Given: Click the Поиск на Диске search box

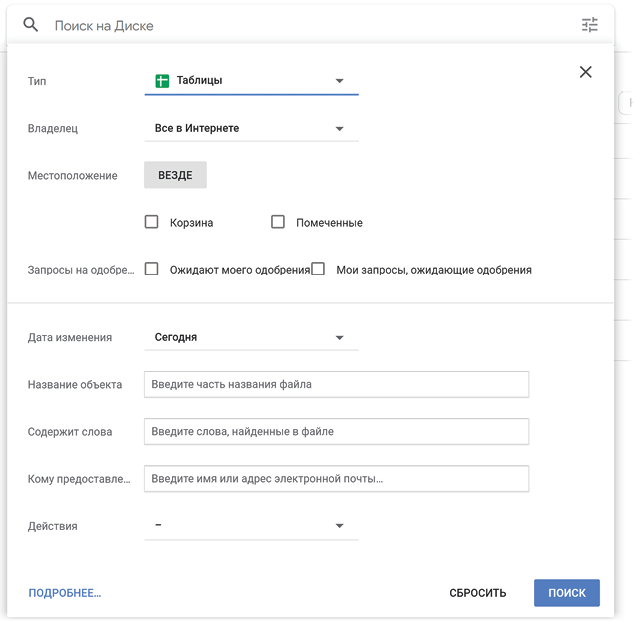Looking at the screenshot, I should (x=300, y=25).
